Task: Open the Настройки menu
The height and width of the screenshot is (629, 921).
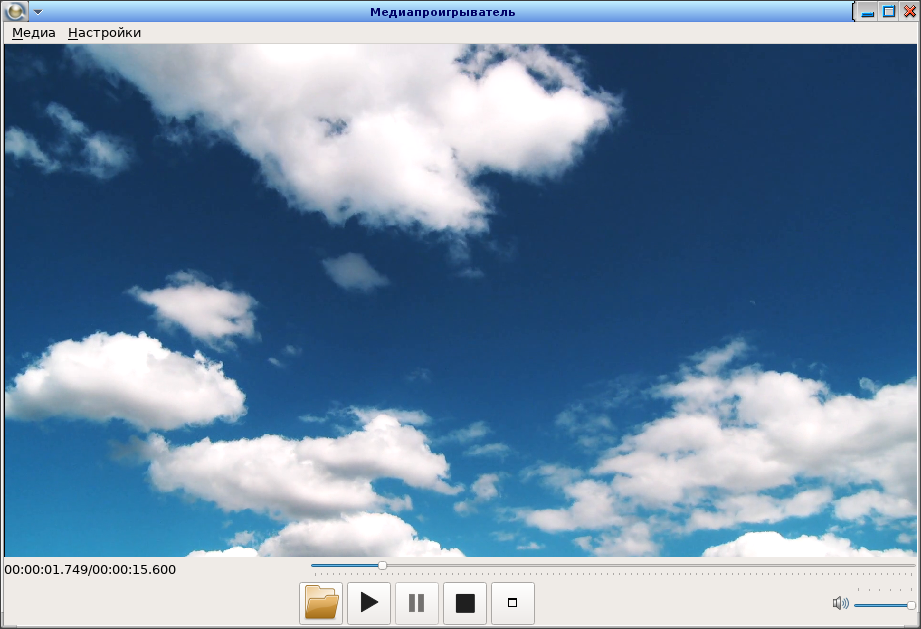Action: pos(104,32)
